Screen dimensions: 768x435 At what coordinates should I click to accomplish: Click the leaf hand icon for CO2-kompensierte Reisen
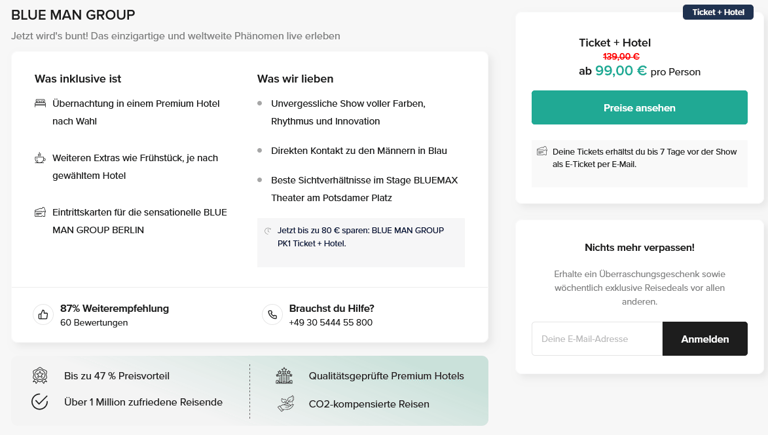pos(286,403)
